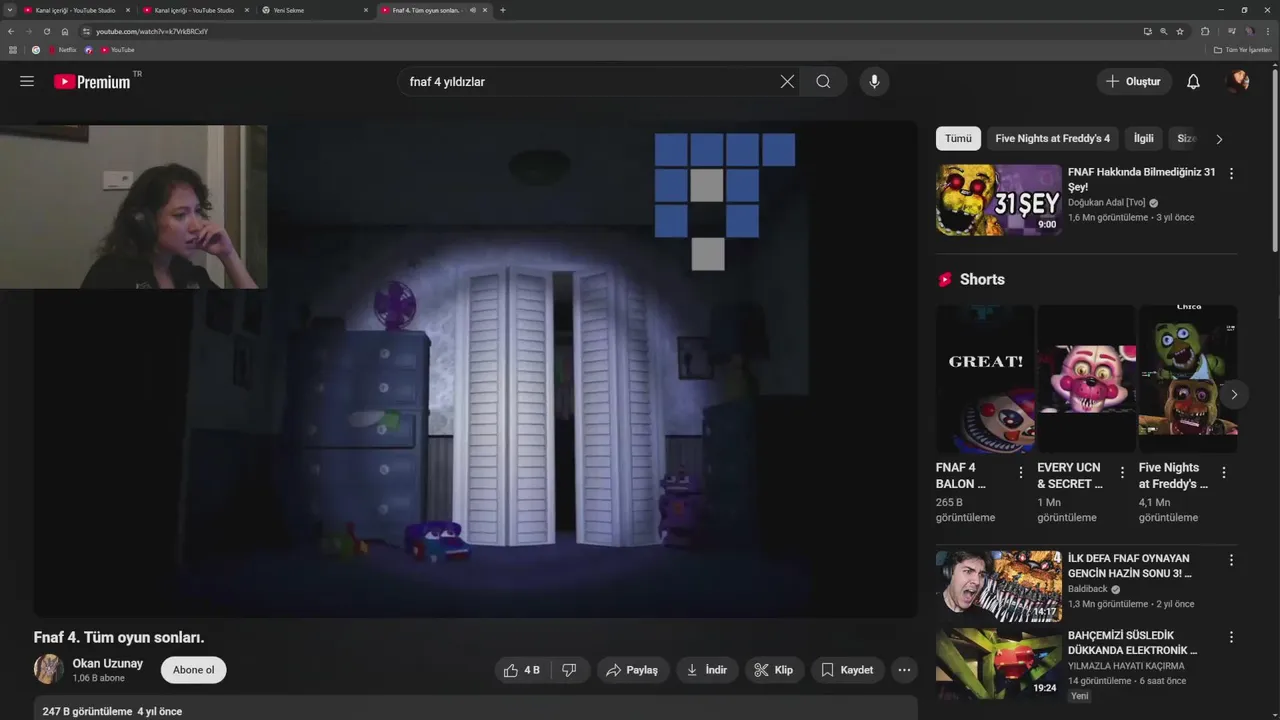
Task: Select the Tümü filter chip
Action: click(x=958, y=138)
